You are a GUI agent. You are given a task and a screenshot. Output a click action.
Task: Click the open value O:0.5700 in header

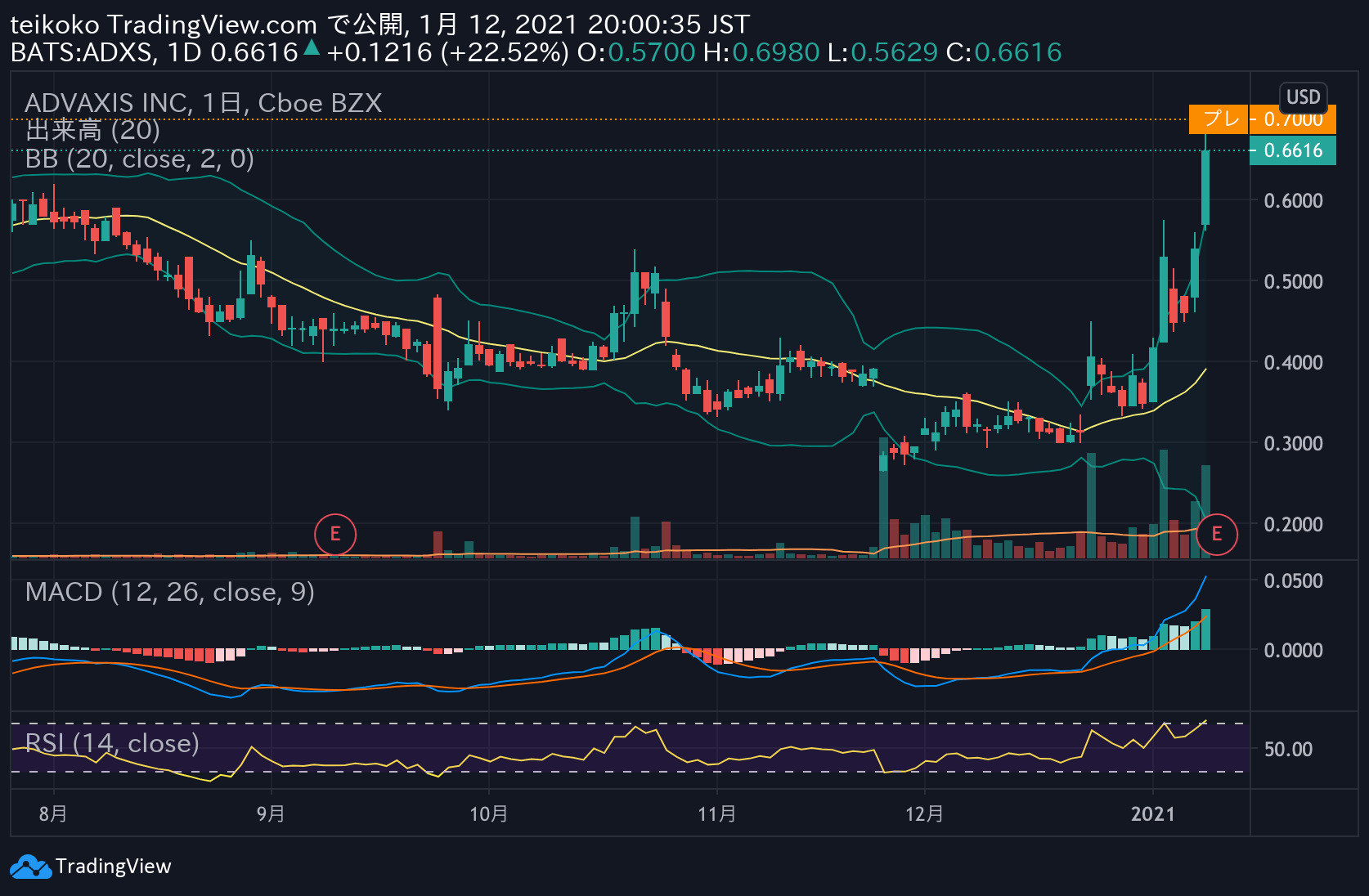pos(636,52)
